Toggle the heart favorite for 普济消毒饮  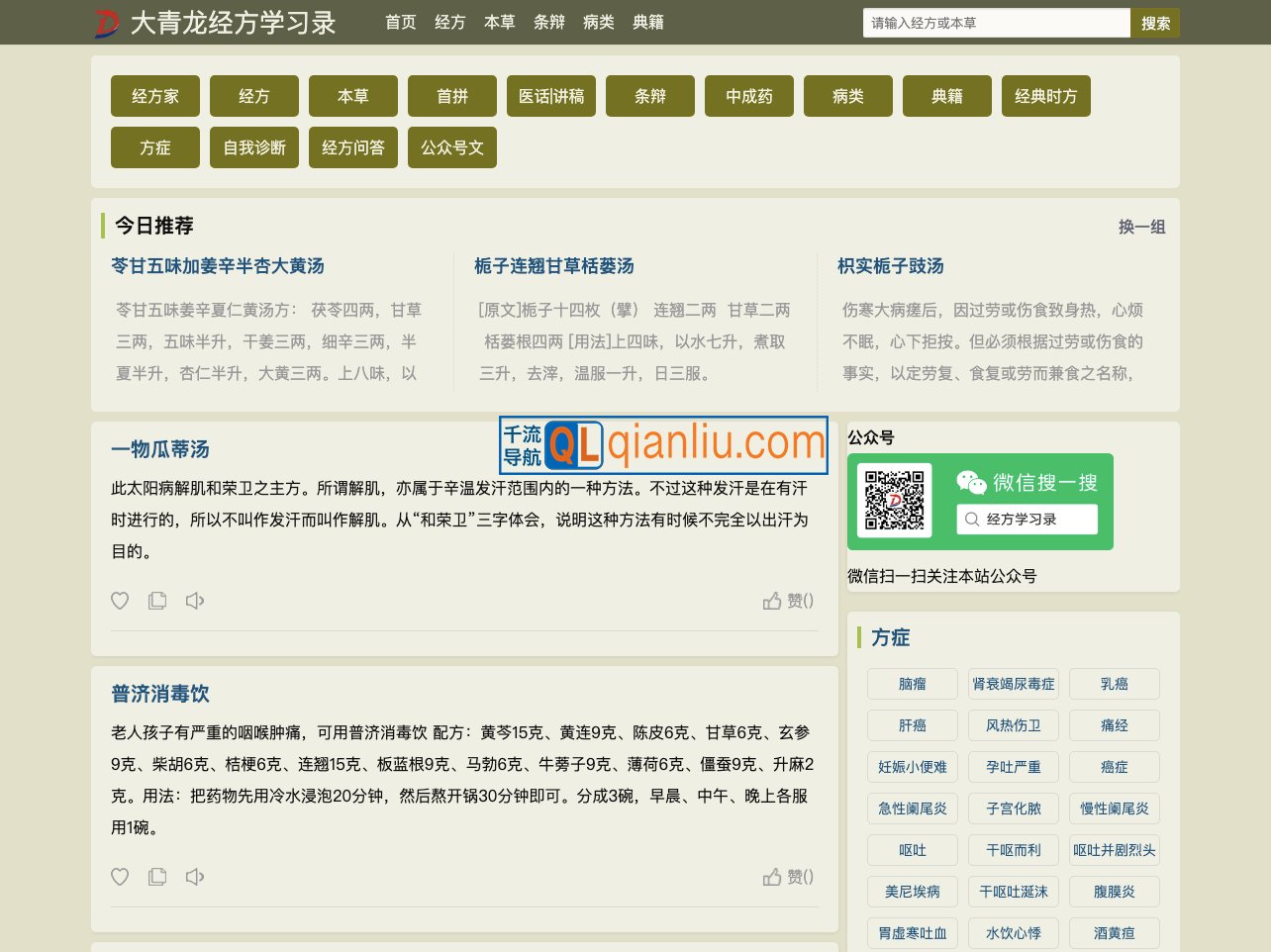(x=120, y=877)
